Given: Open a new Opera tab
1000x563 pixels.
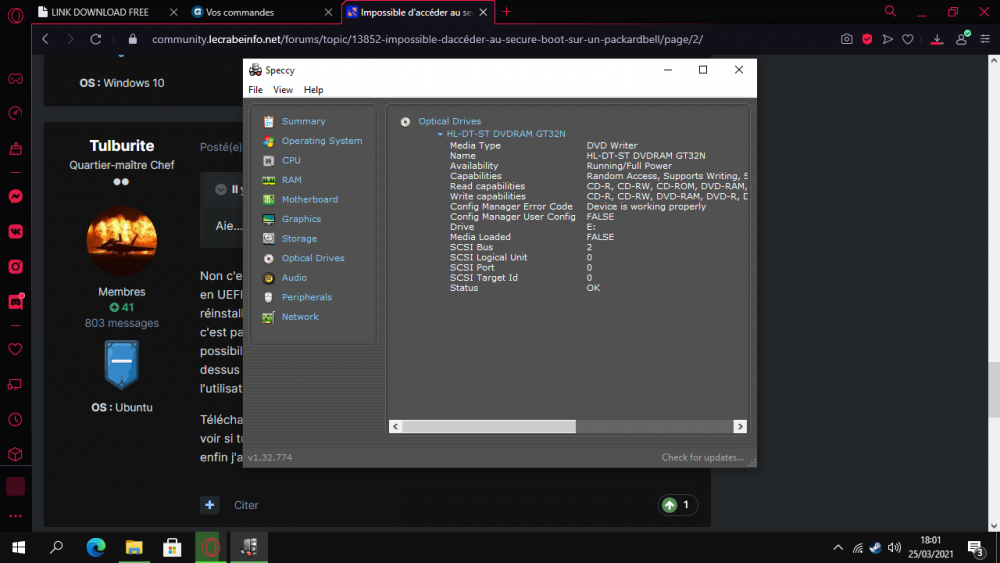Looking at the screenshot, I should tap(506, 11).
